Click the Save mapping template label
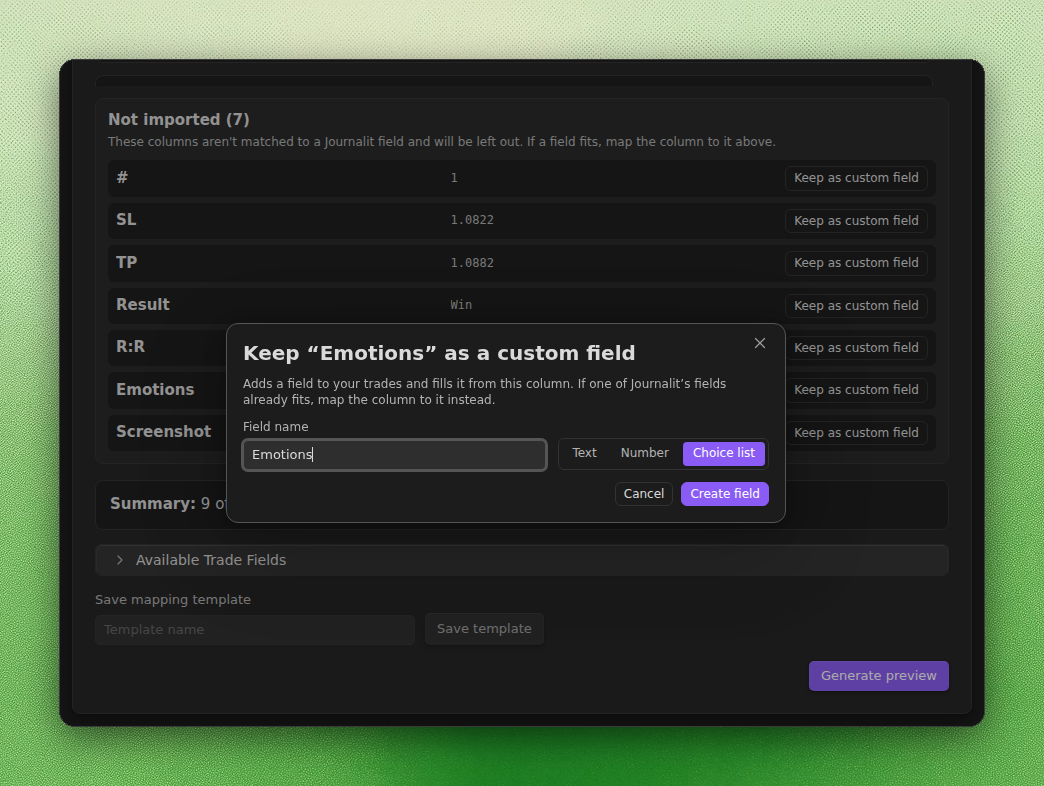The image size is (1044, 786). pos(172,600)
